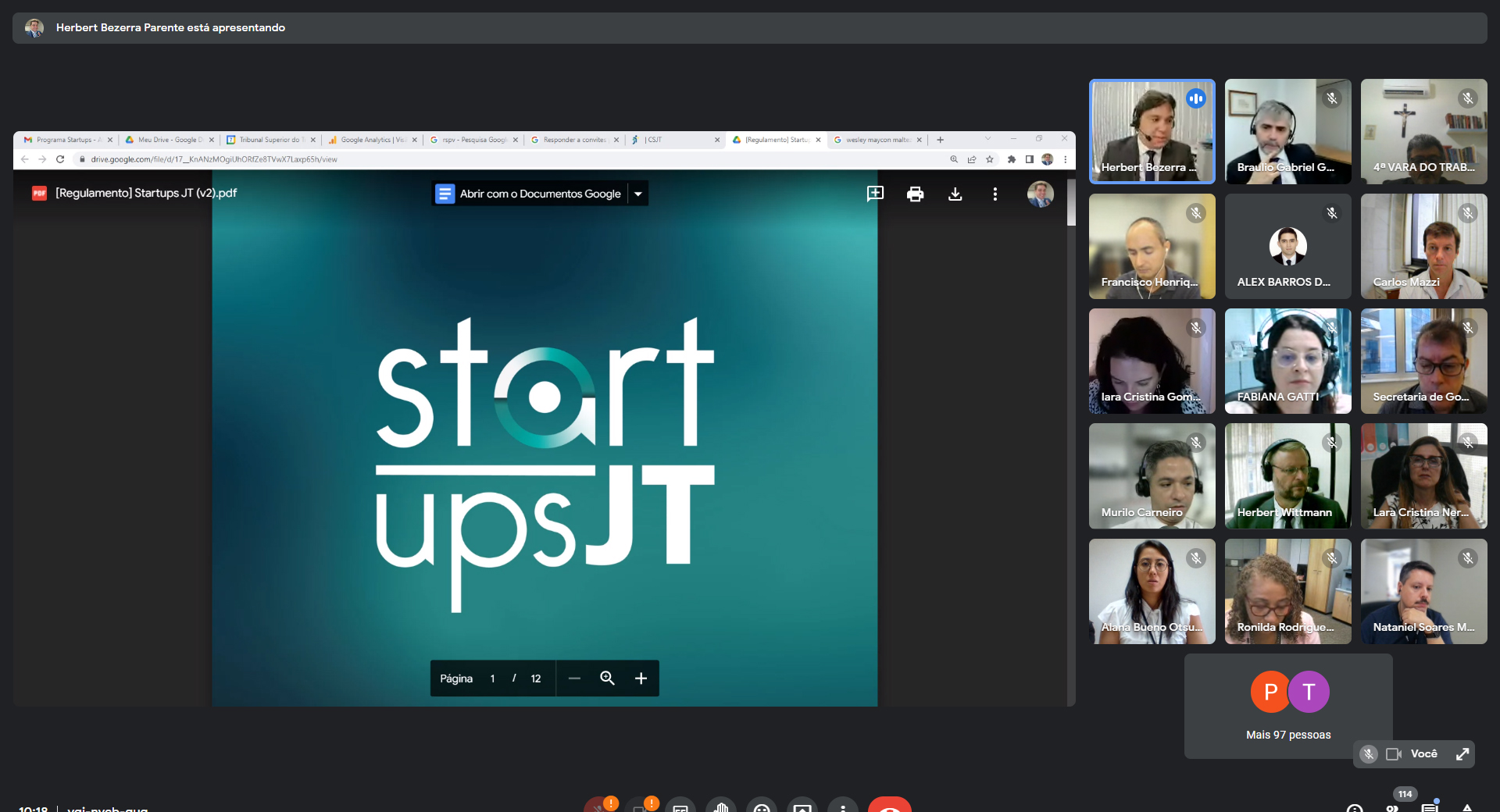Switch to the Meu Drive tab

pos(167,140)
